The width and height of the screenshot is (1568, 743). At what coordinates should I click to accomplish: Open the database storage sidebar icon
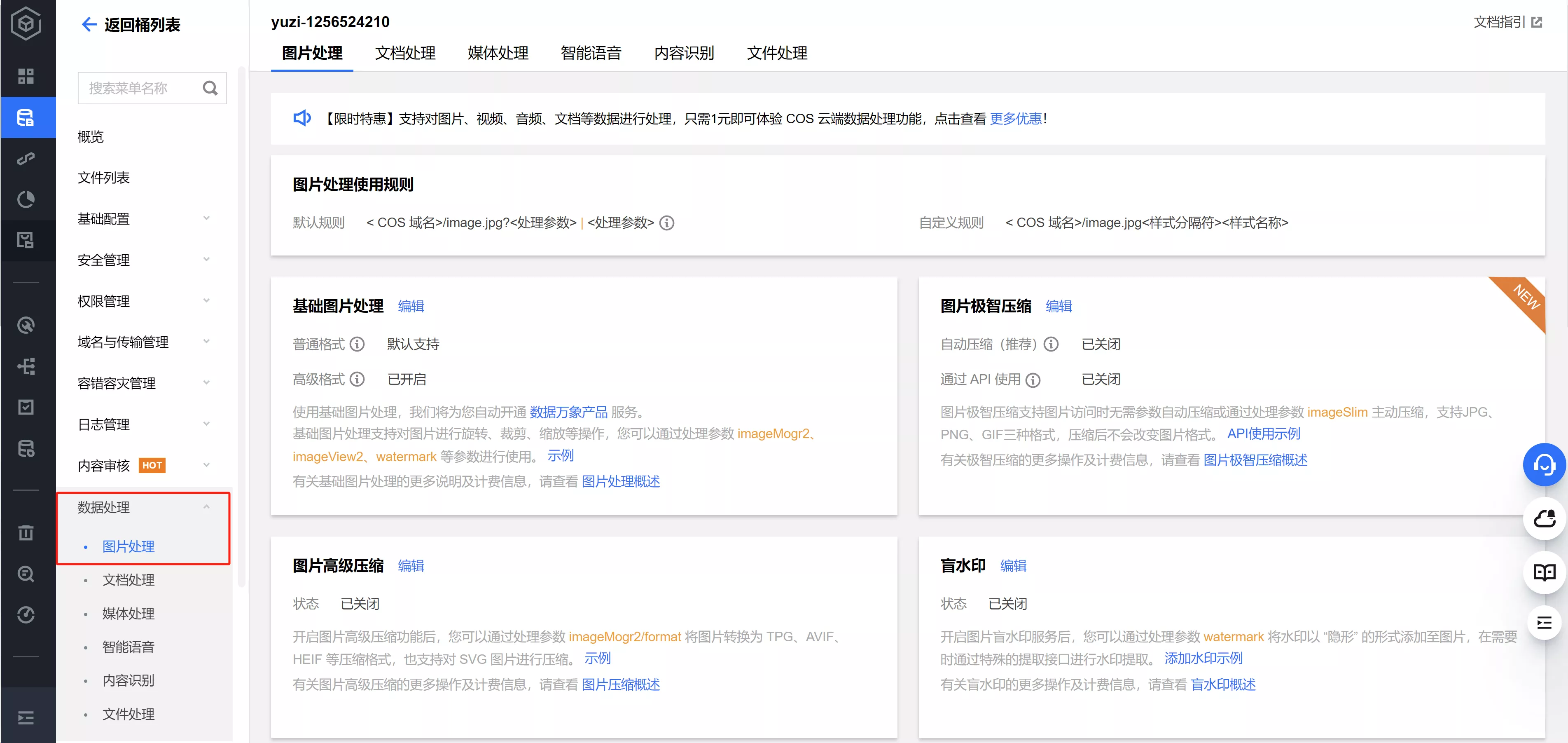[26, 449]
